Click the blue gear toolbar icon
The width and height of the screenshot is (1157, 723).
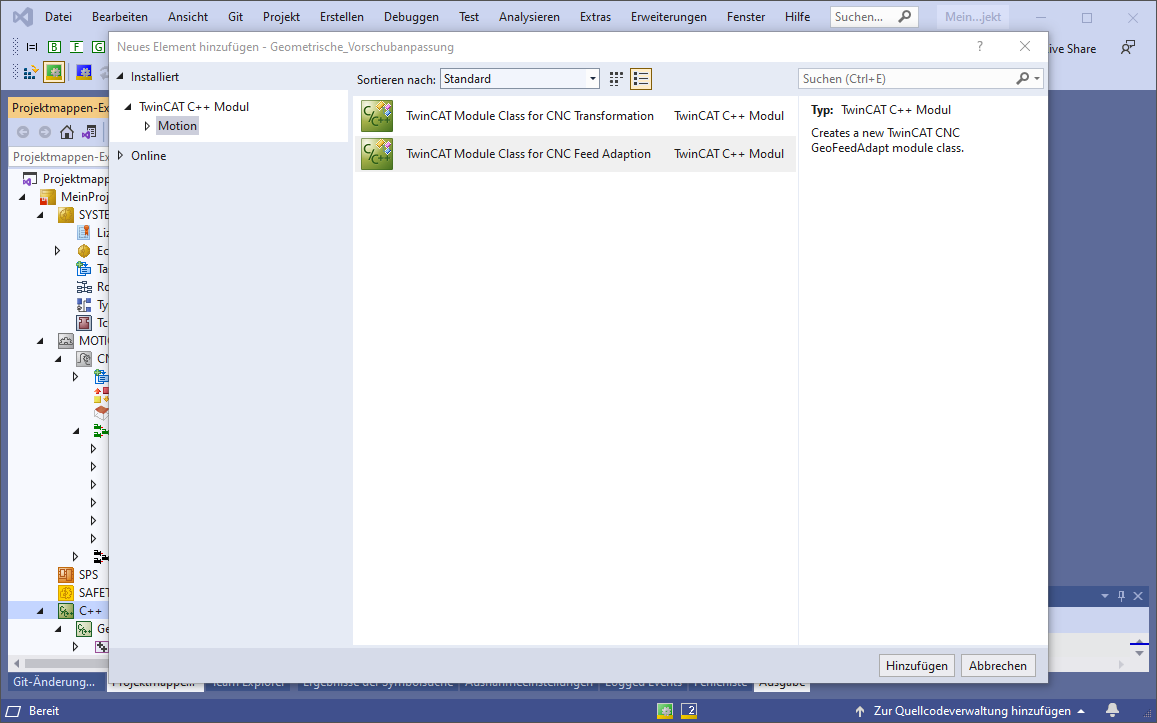[84, 72]
